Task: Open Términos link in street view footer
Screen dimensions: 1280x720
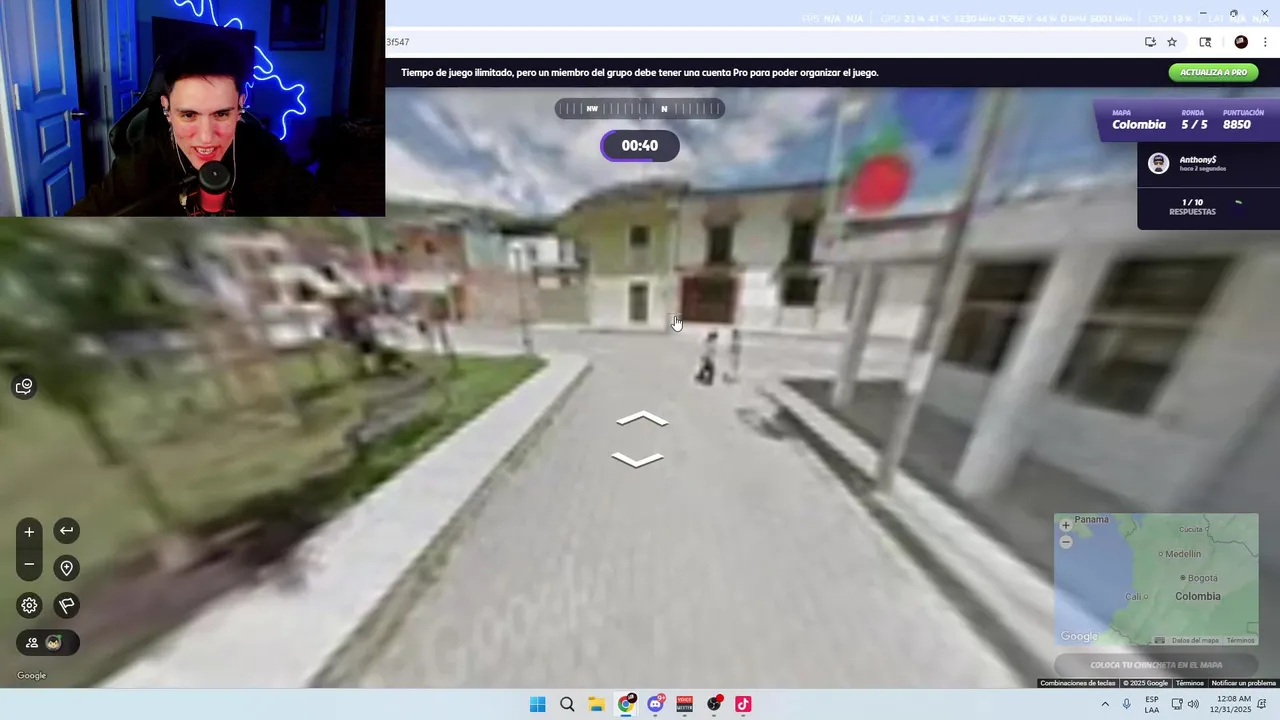Action: [x=1189, y=683]
